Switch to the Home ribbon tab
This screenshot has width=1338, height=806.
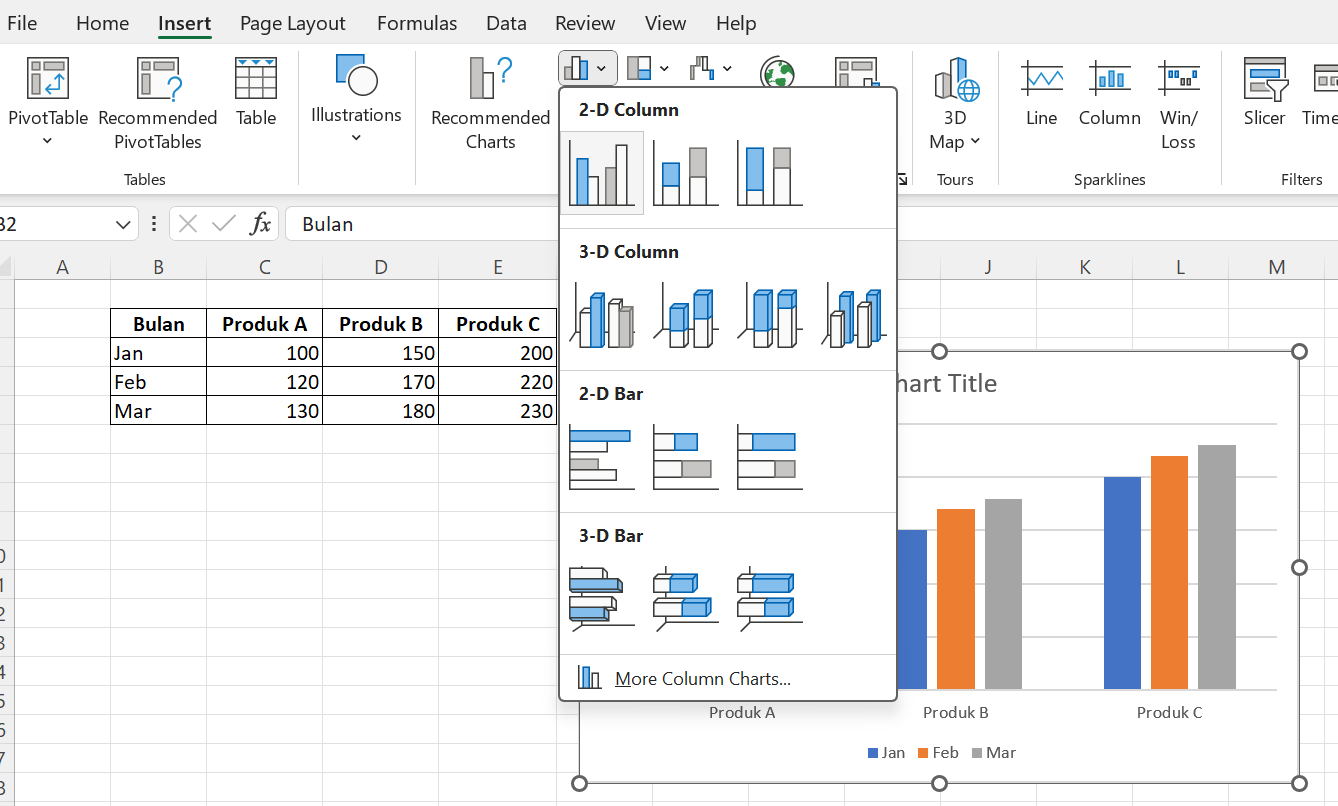(x=102, y=22)
